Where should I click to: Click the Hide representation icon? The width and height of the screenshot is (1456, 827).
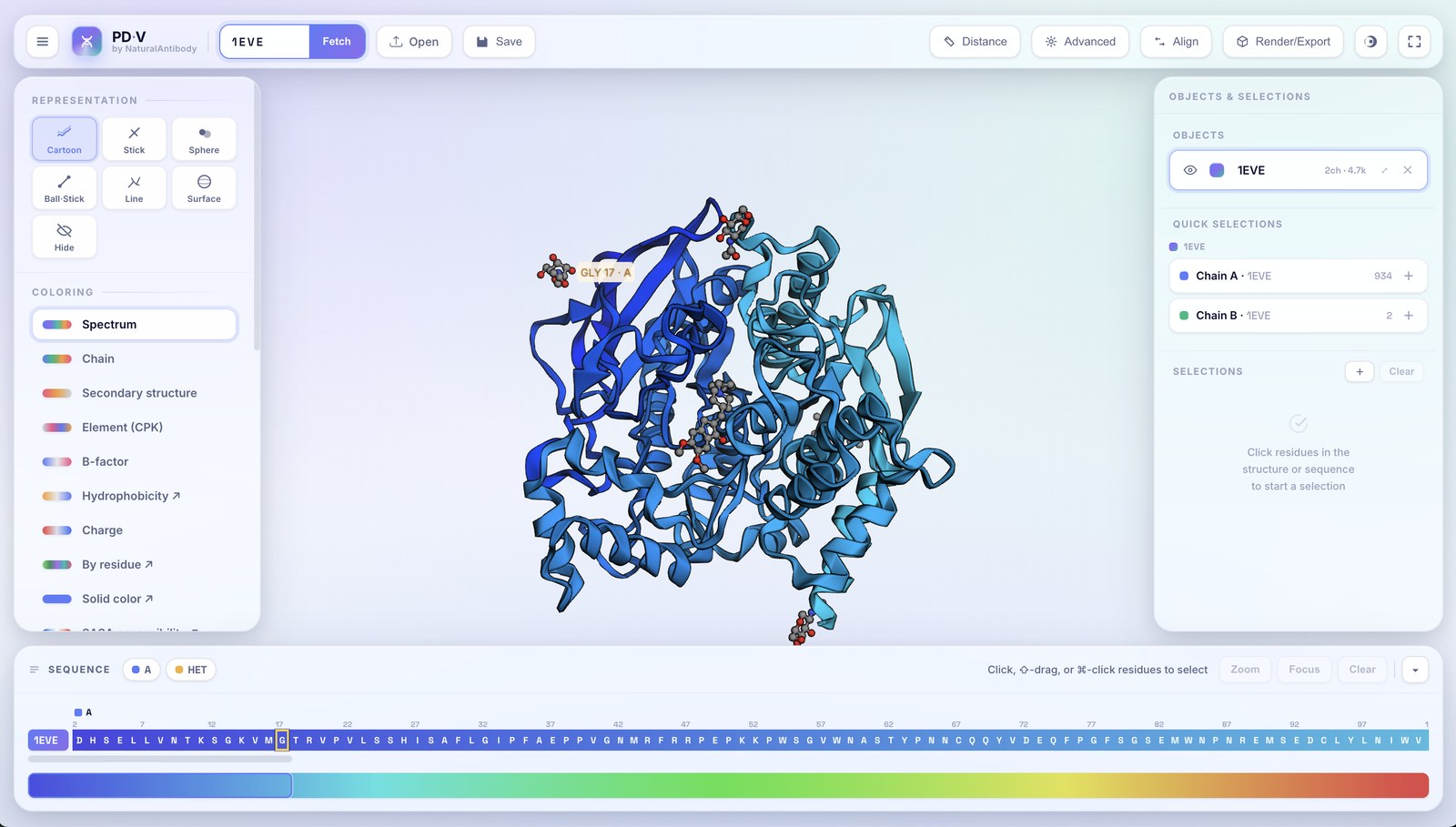pos(64,237)
